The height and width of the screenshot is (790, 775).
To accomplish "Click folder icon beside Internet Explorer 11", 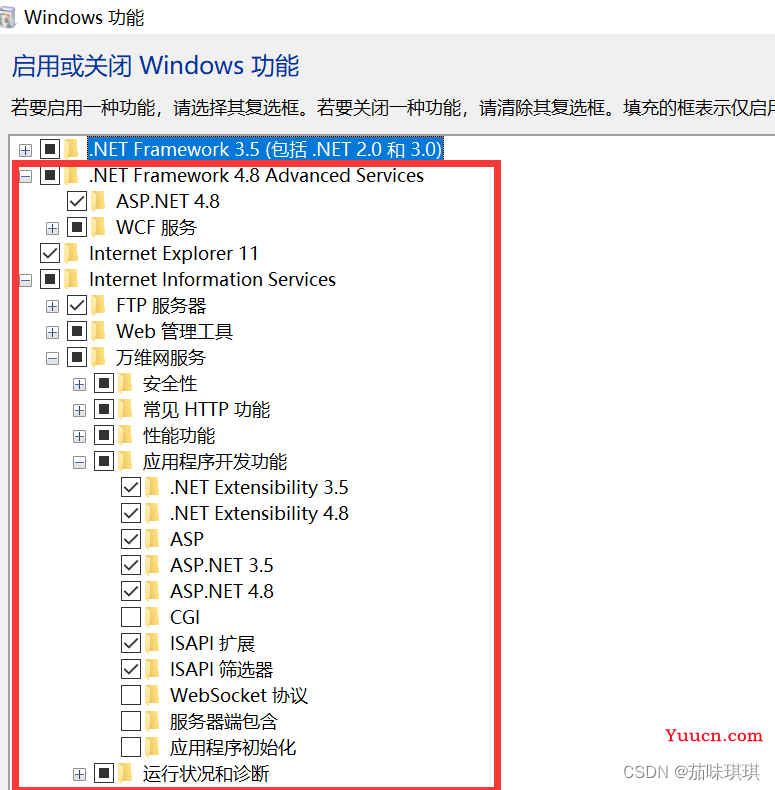I will click(x=72, y=253).
